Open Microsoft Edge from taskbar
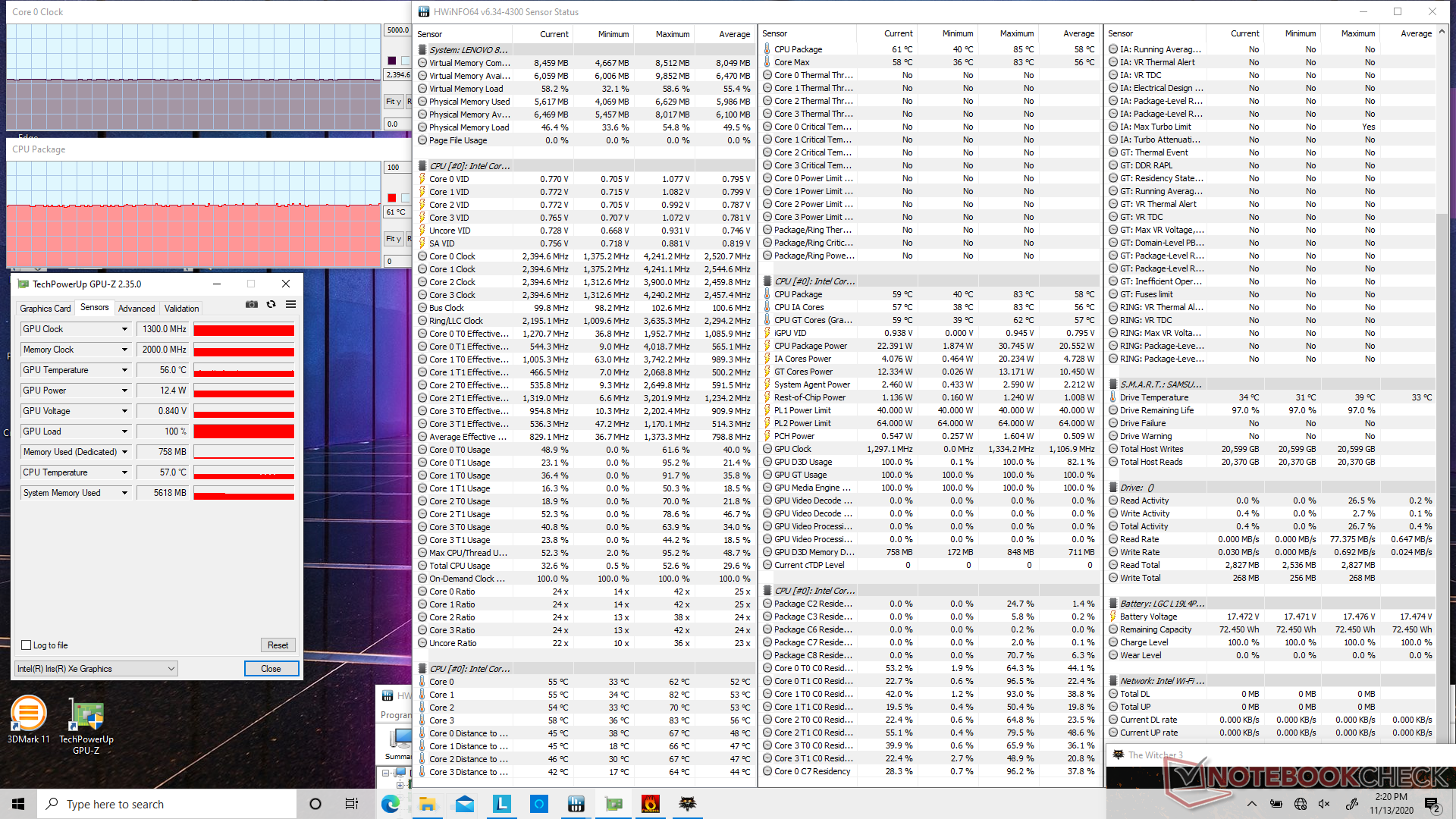 click(391, 804)
